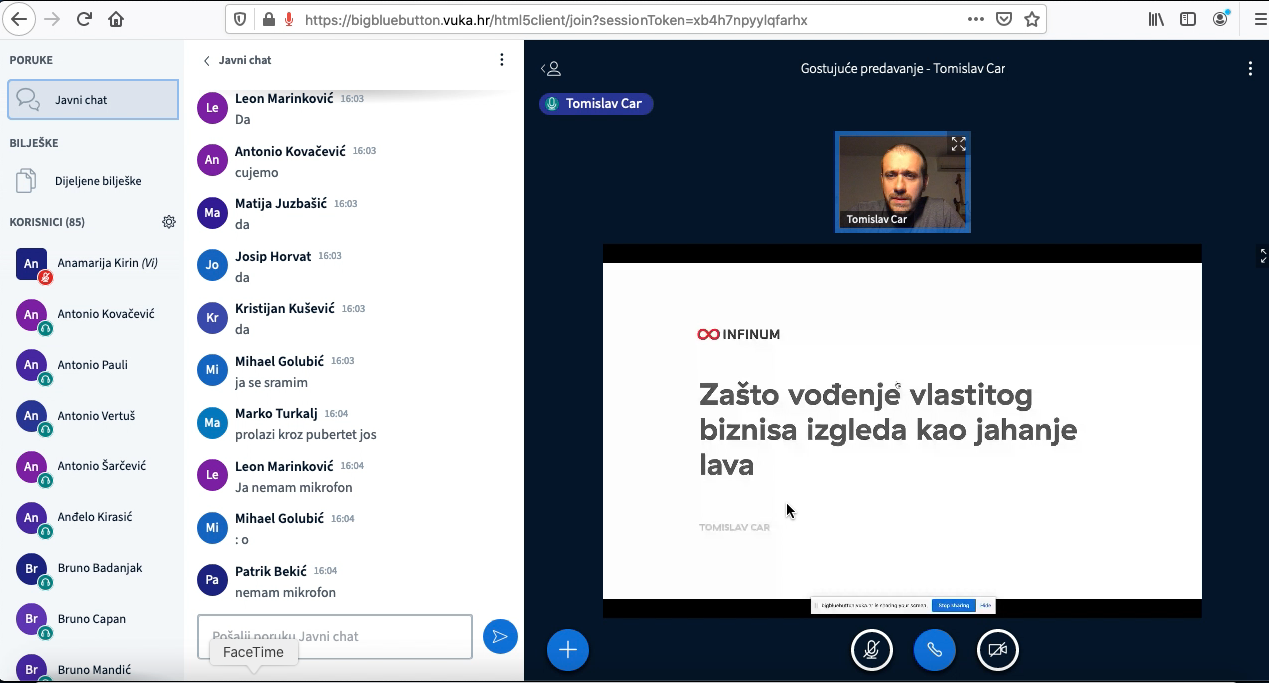Open the users settings gear icon
This screenshot has height=683, width=1269.
(x=169, y=222)
